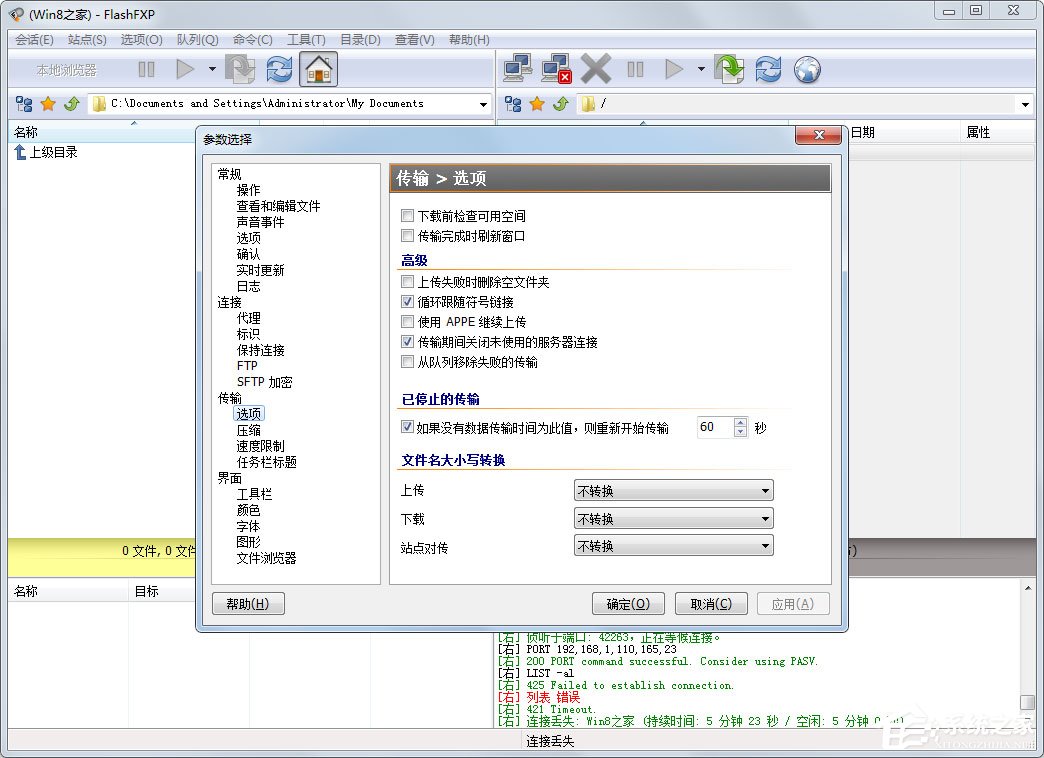Enable the 下载前检查可用空间 checkbox
The image size is (1044, 758).
[x=407, y=215]
